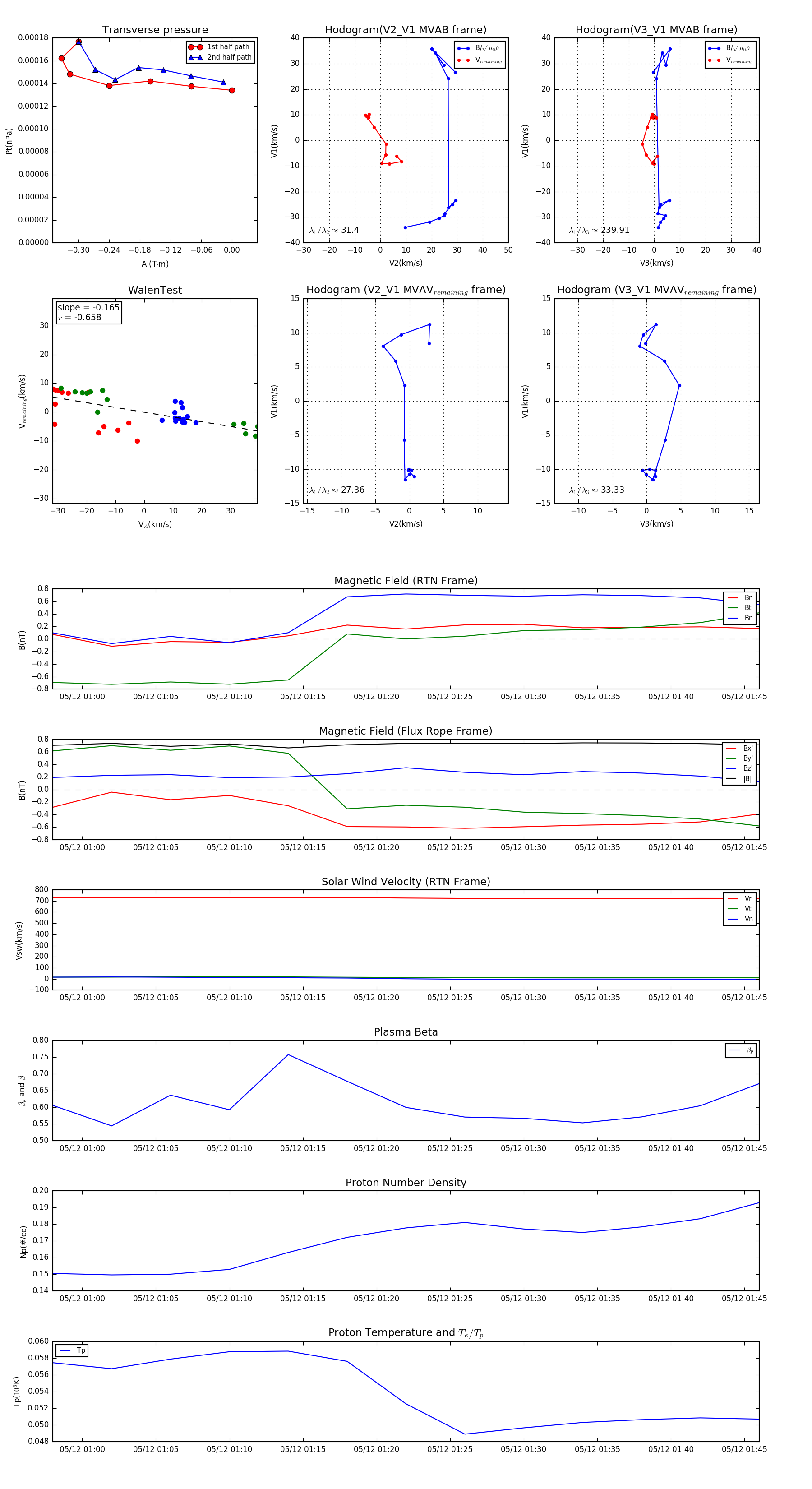Select the "r = -0.658" annotation
This screenshot has height=1489, width=812.
tap(79, 317)
